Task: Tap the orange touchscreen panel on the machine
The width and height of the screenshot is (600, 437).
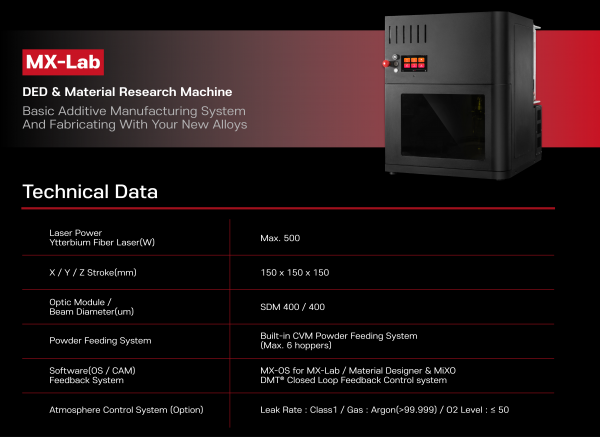Action: (416, 63)
